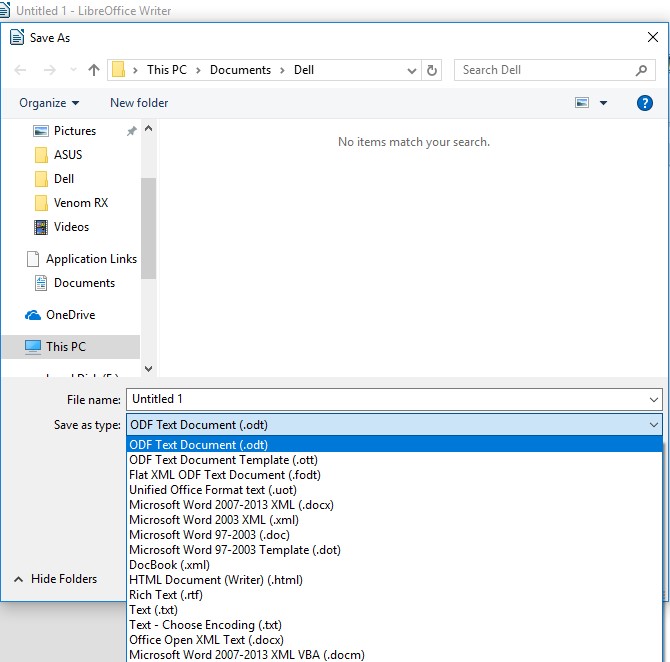Choose Text (.txt) file type
The width and height of the screenshot is (670, 662).
394,609
